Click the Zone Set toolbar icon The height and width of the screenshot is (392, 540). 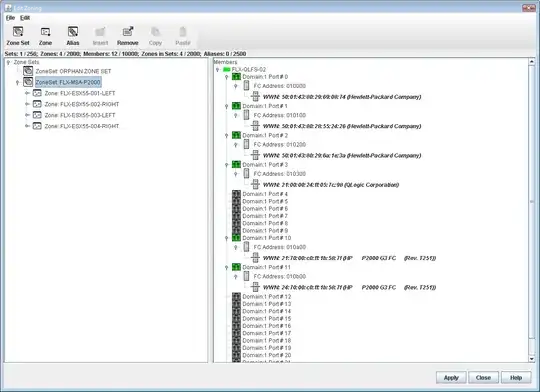18,32
